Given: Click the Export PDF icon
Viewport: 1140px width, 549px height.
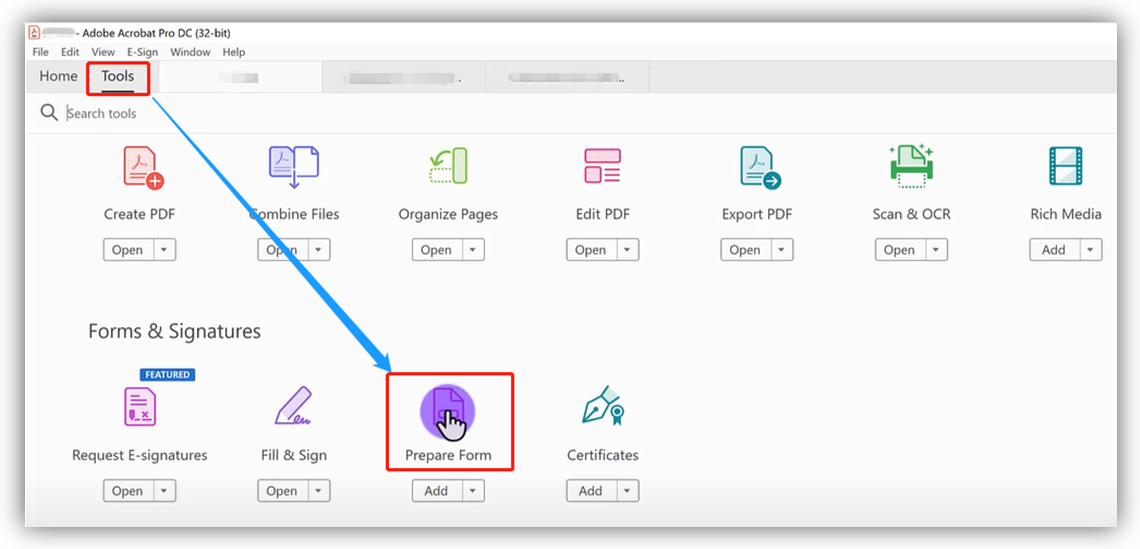Looking at the screenshot, I should coord(760,167).
